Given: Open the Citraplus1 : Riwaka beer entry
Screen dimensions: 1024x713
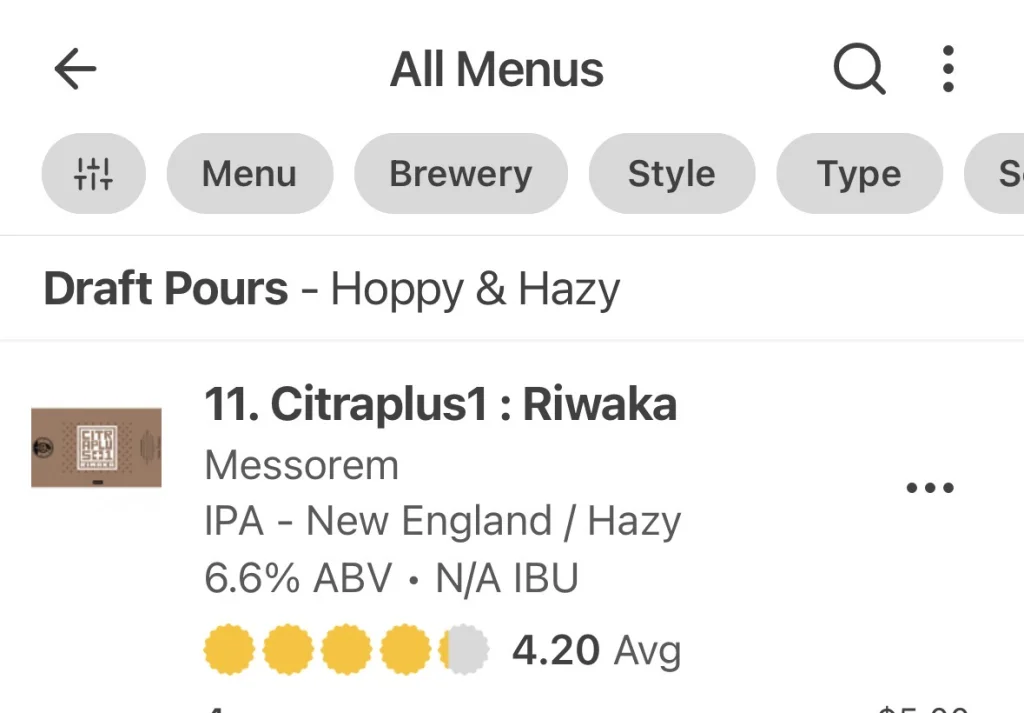Looking at the screenshot, I should coord(441,405).
